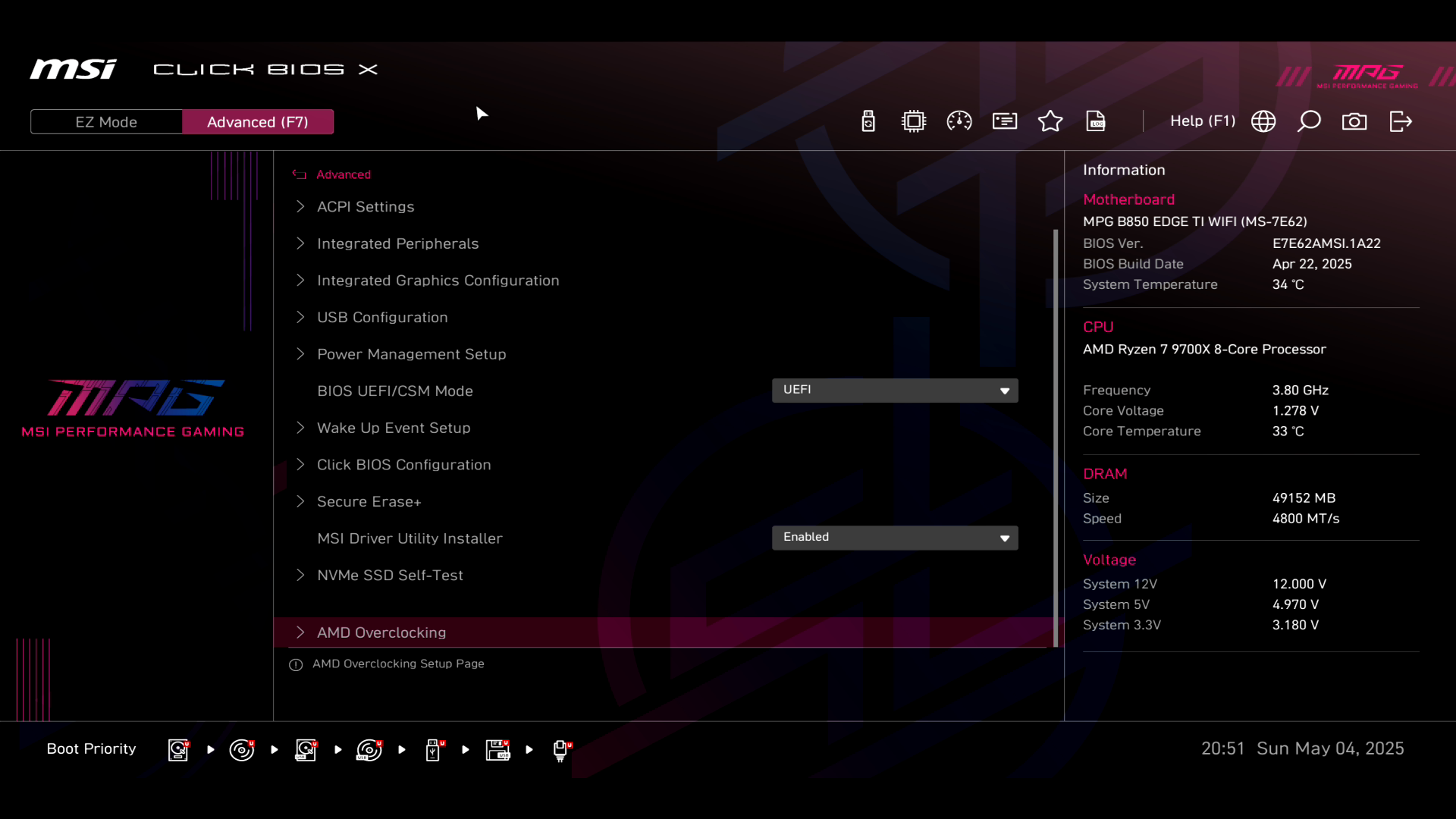Switch to Advanced (F7) mode

[258, 122]
